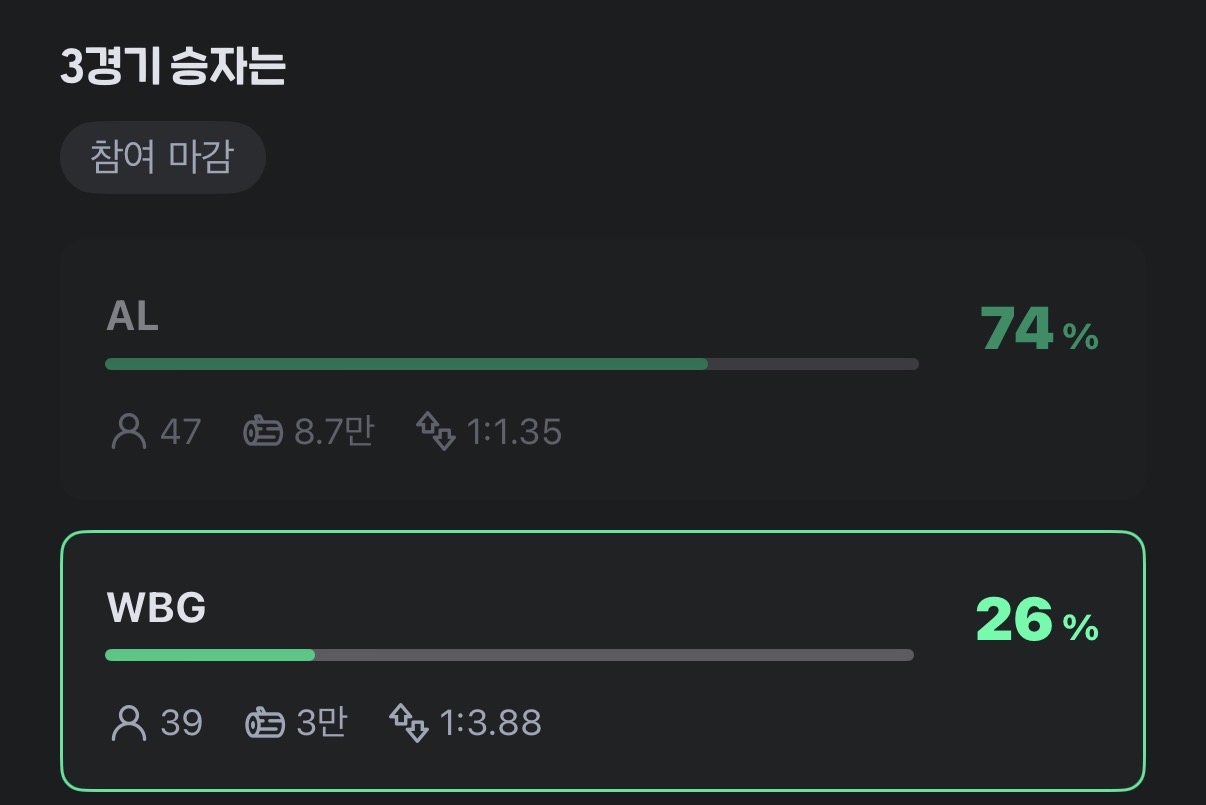Click the log points icon beside 8.7만
The height and width of the screenshot is (805, 1206).
263,432
